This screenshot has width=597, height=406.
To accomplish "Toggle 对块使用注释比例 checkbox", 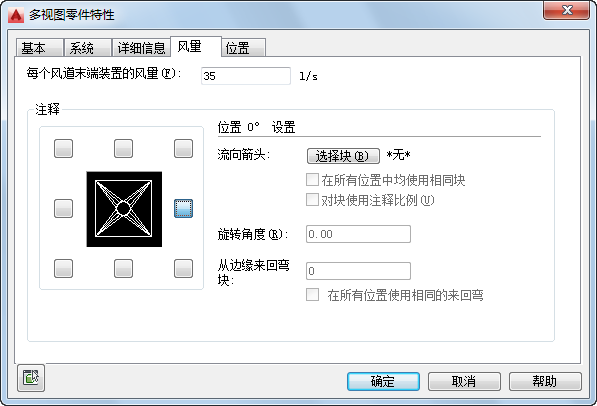I will point(313,200).
